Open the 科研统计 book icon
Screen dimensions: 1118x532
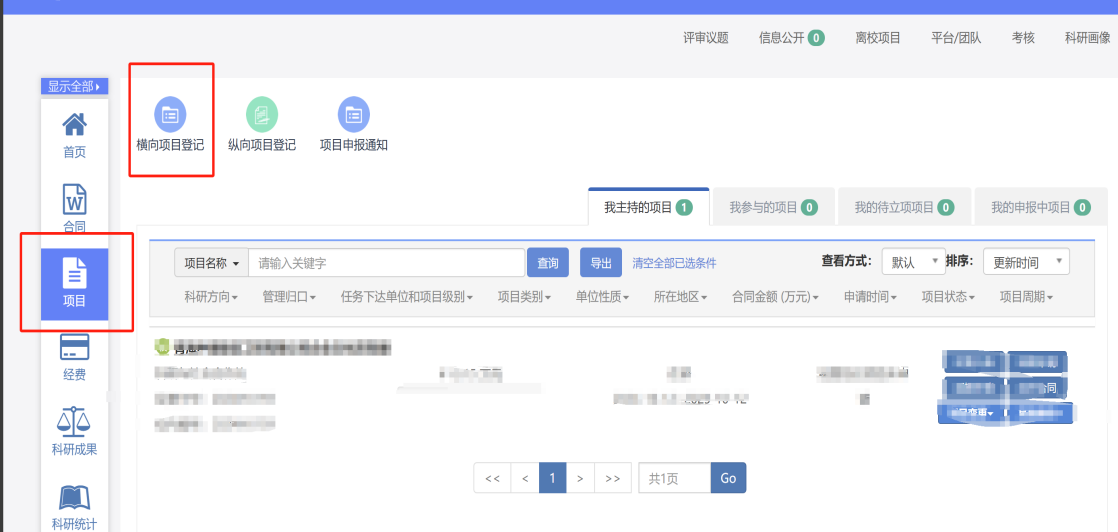(x=74, y=498)
